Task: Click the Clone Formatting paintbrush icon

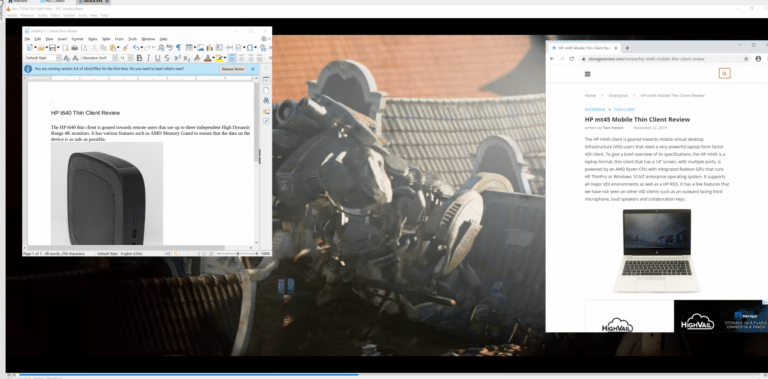Action: pos(125,47)
